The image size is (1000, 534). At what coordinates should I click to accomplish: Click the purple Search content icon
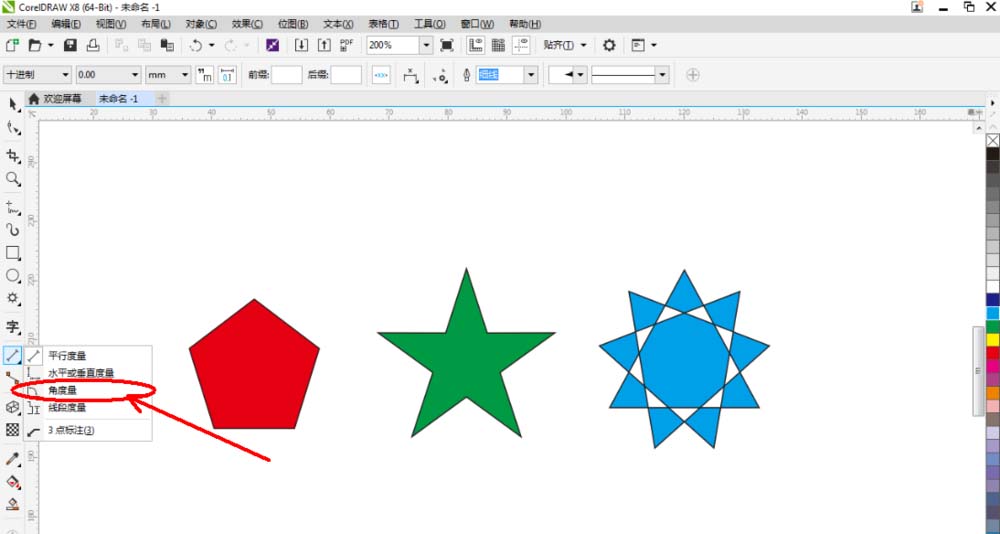click(272, 45)
